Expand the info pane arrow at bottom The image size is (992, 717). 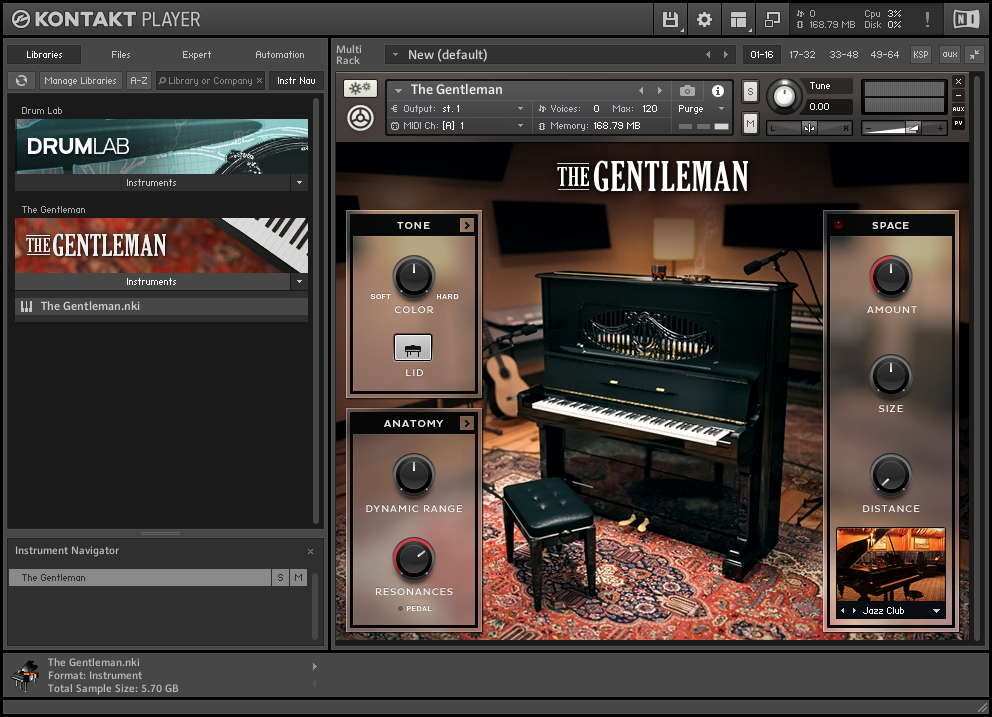pyautogui.click(x=314, y=666)
